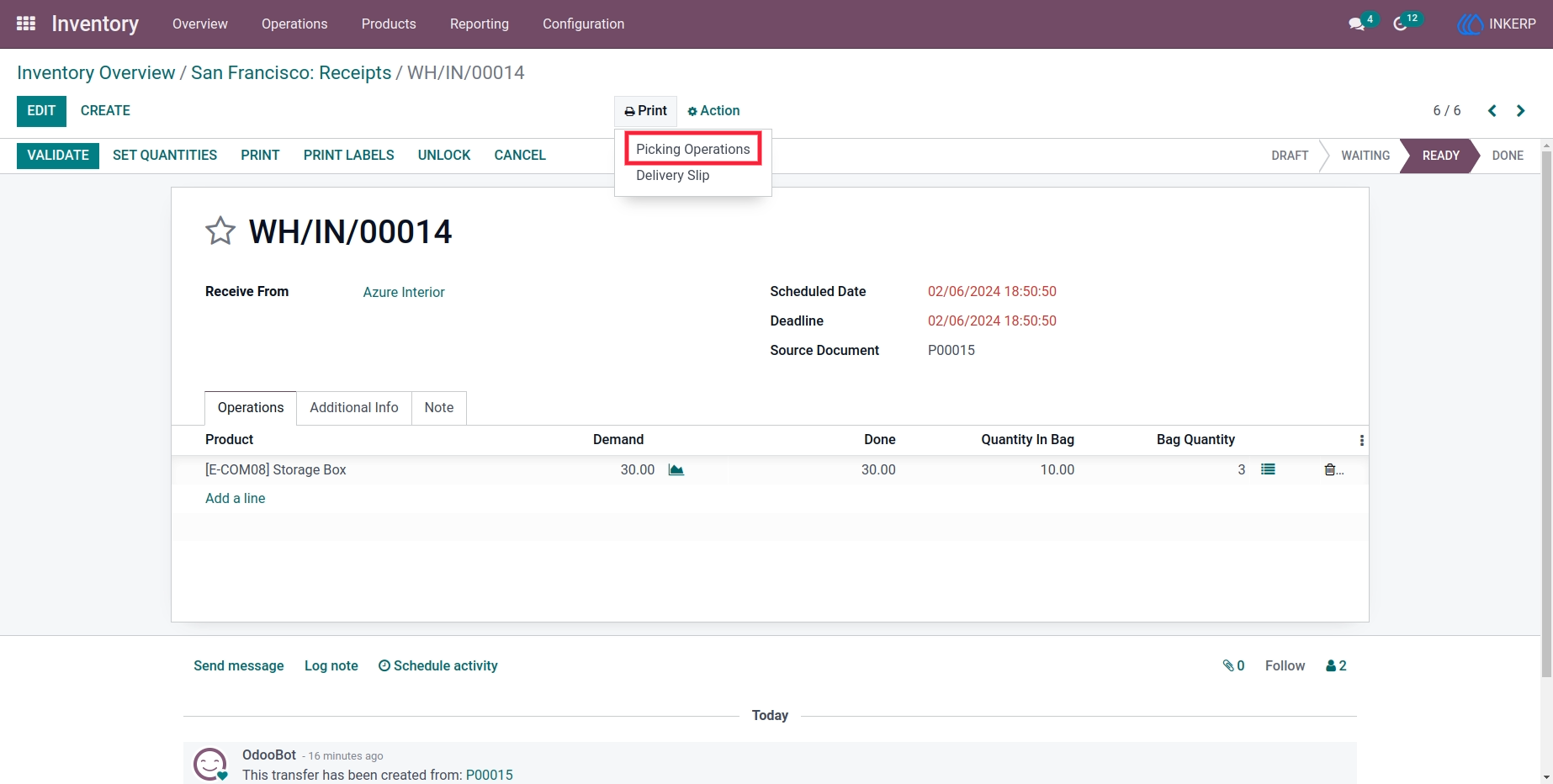This screenshot has width=1553, height=784.
Task: Go to previous record arrow
Action: click(x=1492, y=110)
